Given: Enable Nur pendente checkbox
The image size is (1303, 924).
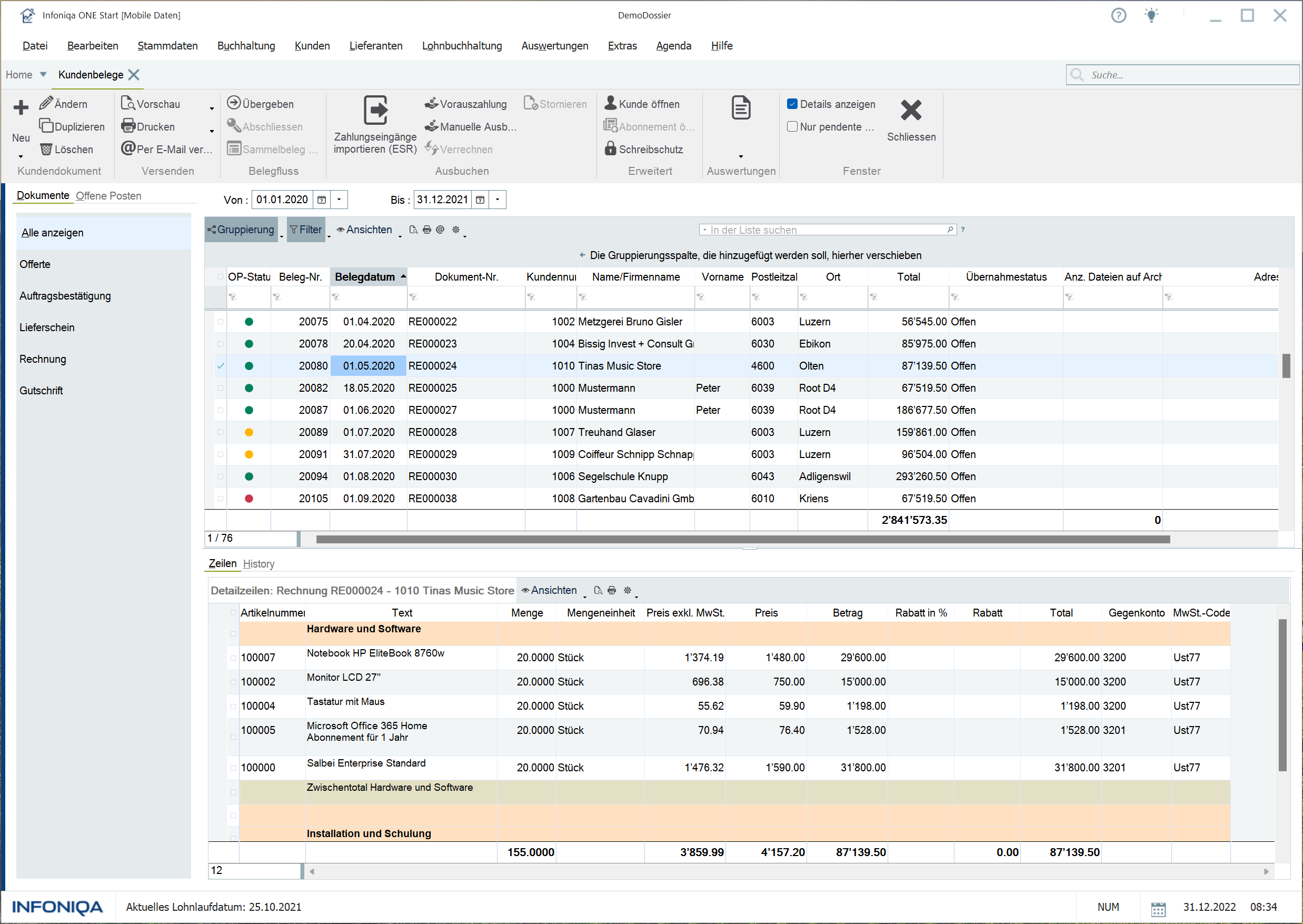Looking at the screenshot, I should click(x=791, y=126).
